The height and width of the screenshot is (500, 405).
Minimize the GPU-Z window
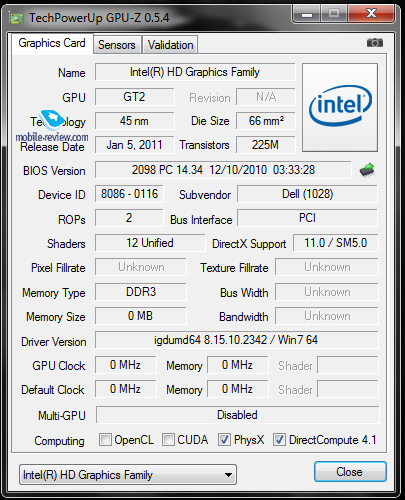point(307,14)
